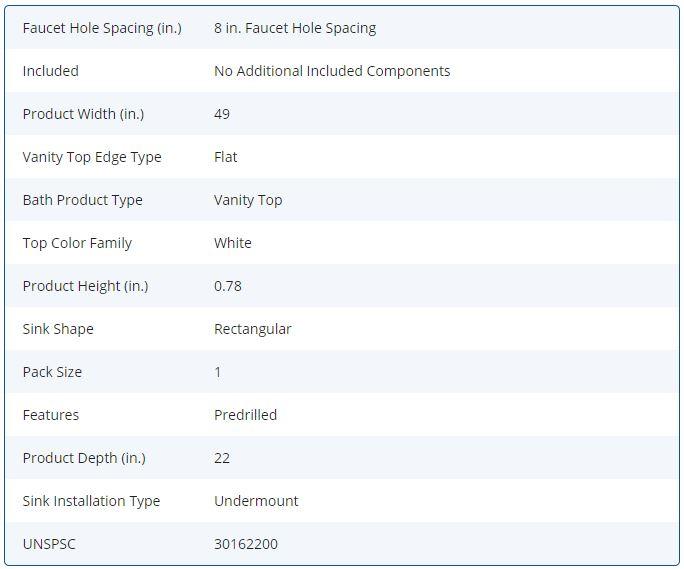Click the Vanity Top Edge Type label
The image size is (684, 569).
click(x=92, y=157)
